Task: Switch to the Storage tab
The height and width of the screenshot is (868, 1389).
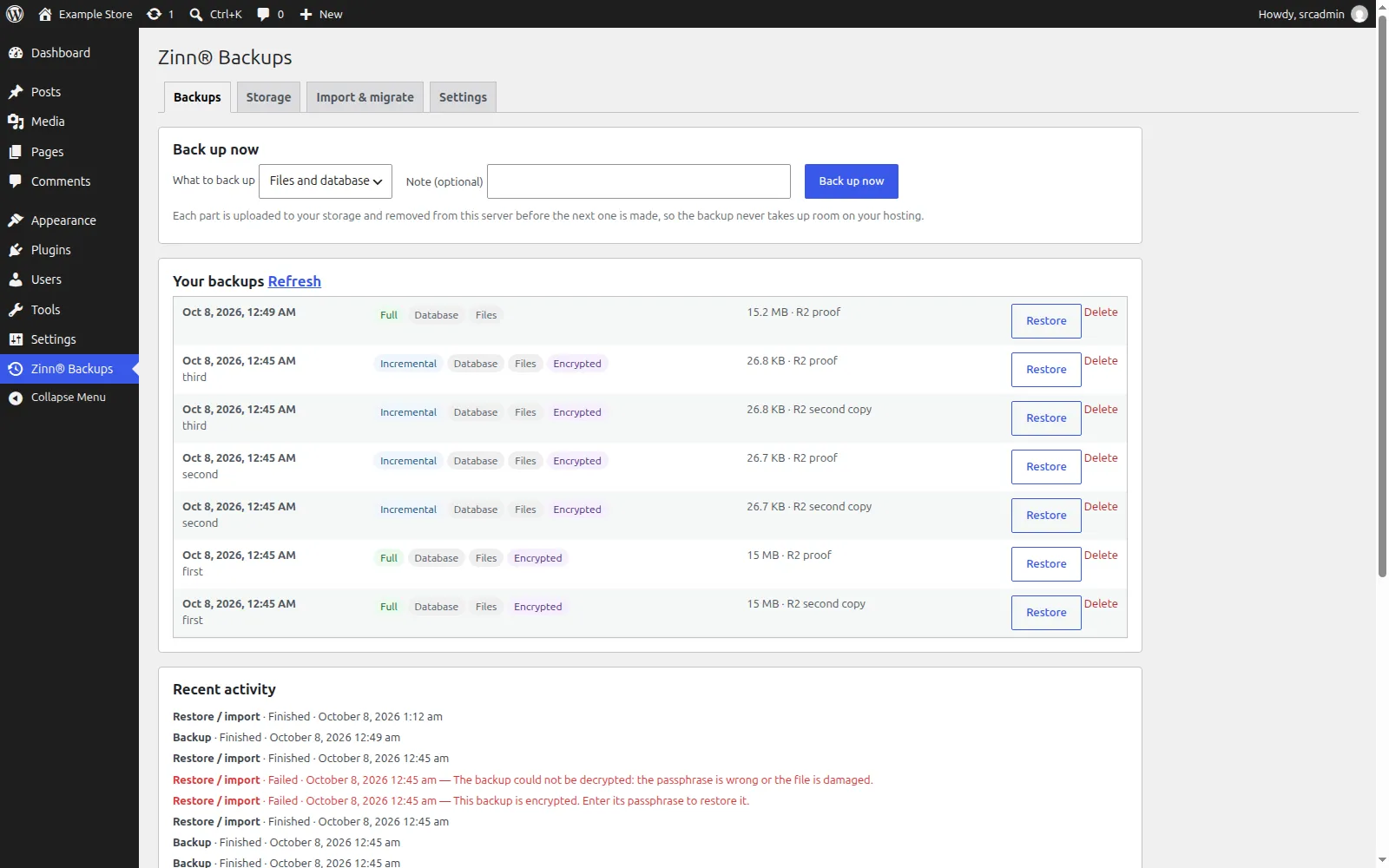Action: [x=268, y=97]
